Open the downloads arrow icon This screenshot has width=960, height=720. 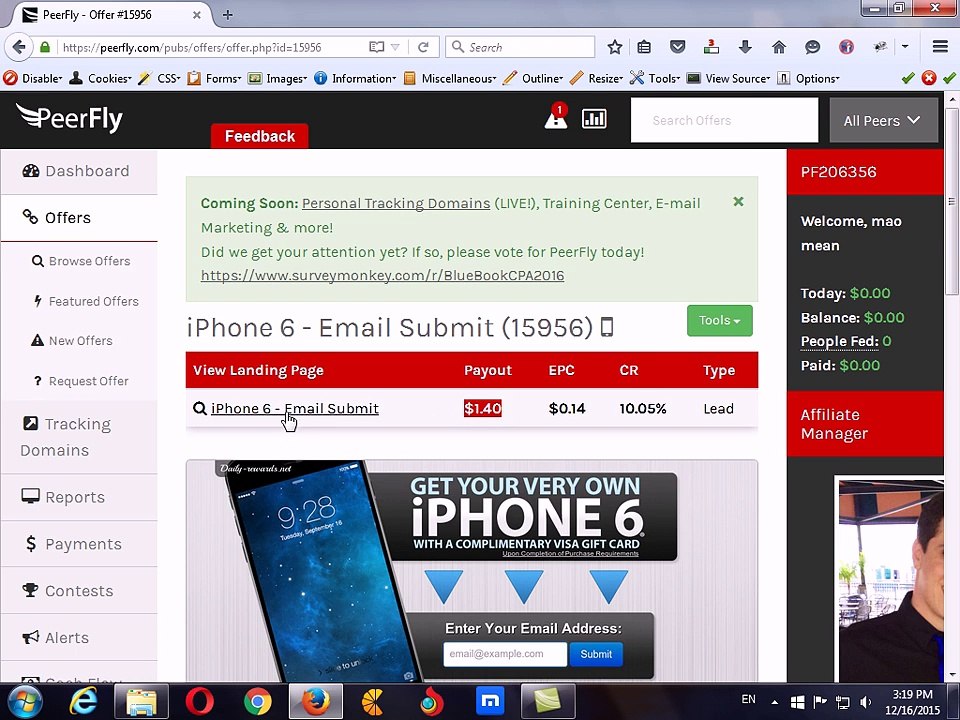[x=745, y=47]
